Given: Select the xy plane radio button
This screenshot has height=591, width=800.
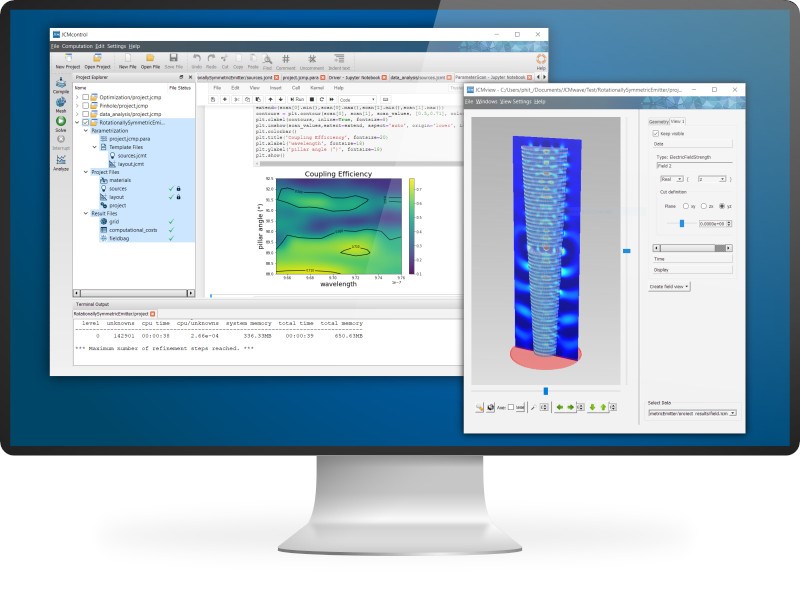Looking at the screenshot, I should pyautogui.click(x=685, y=205).
